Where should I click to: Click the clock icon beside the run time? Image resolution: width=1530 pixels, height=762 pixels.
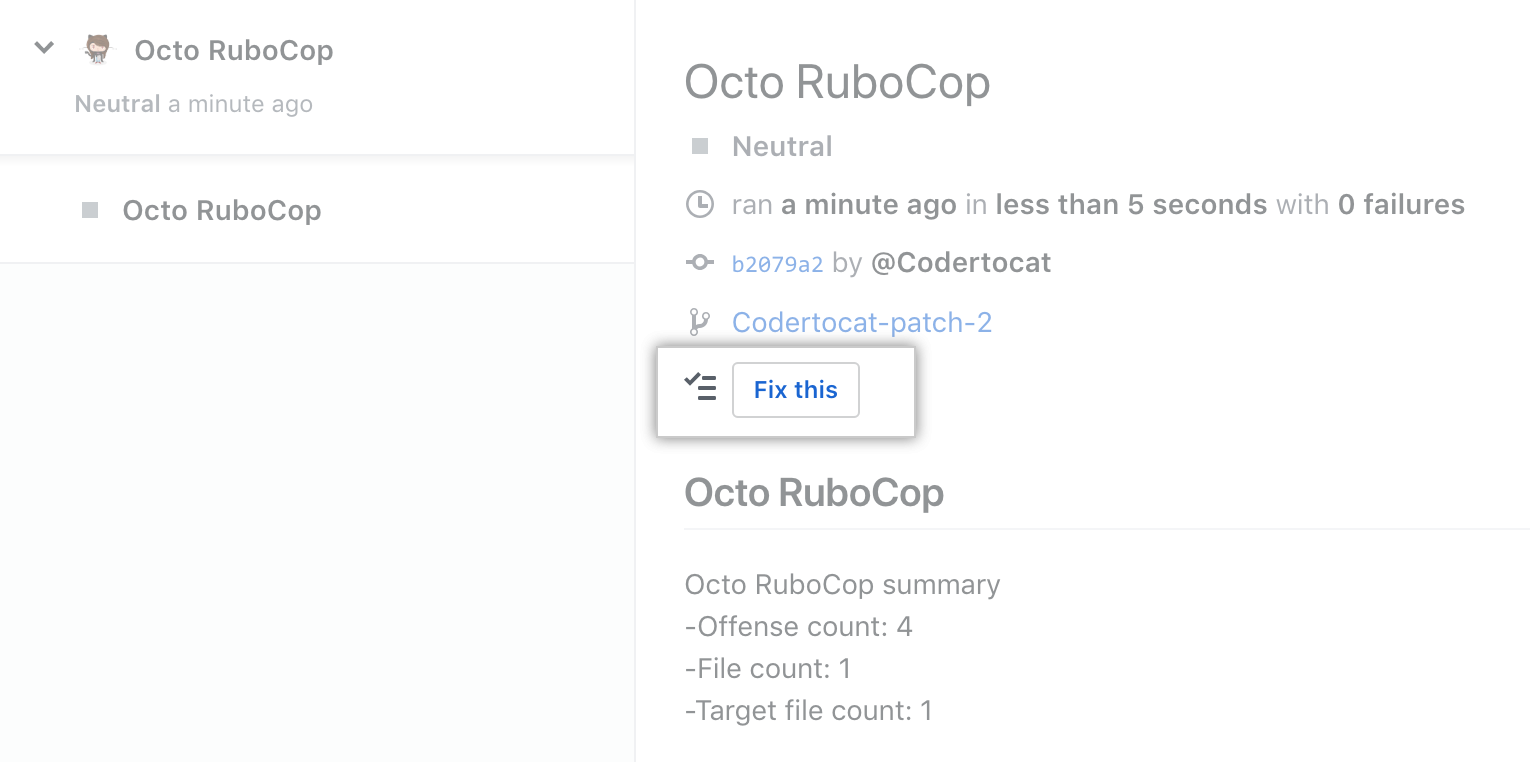coord(700,204)
